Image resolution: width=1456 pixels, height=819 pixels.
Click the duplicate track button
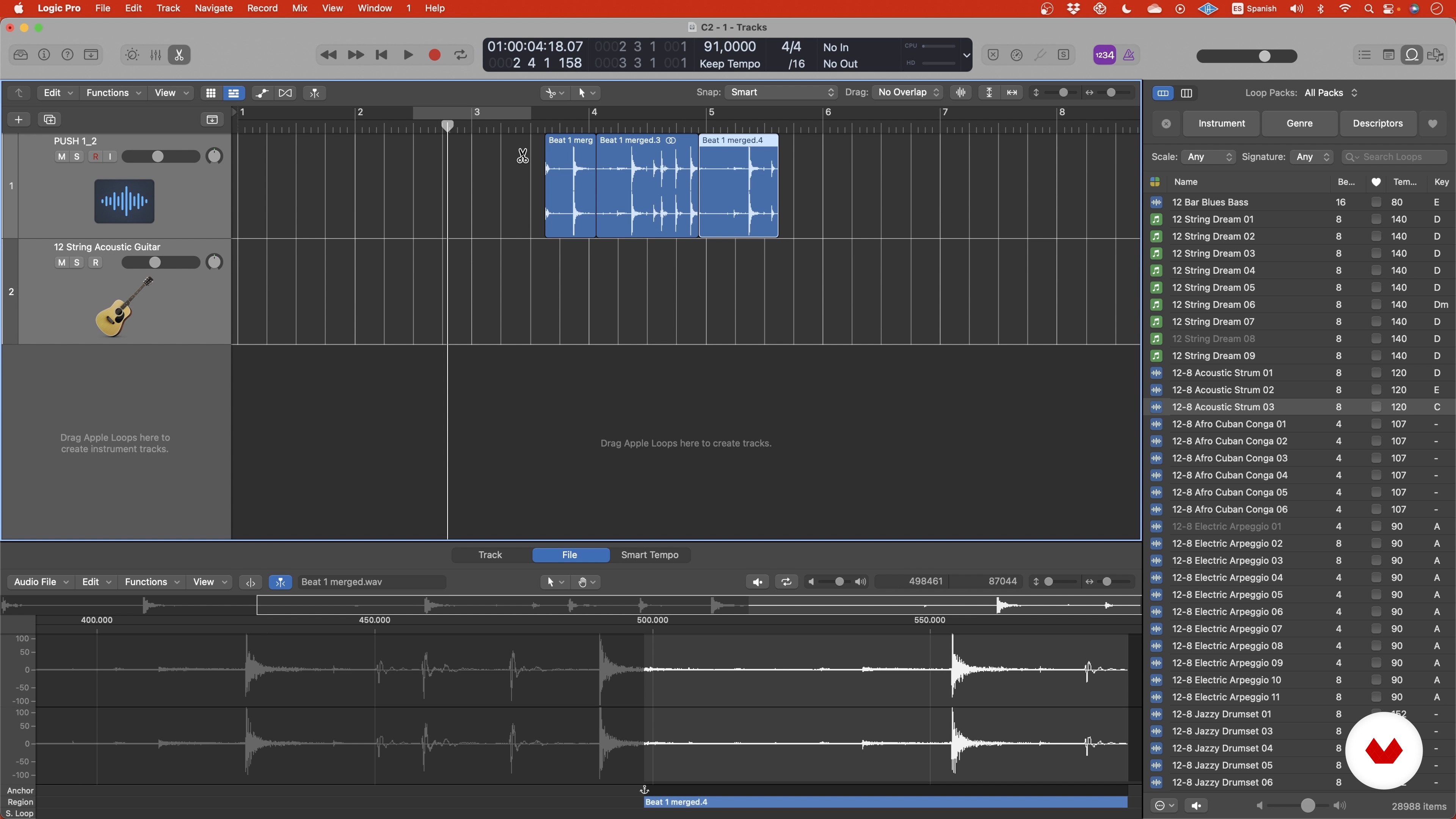tap(50, 119)
